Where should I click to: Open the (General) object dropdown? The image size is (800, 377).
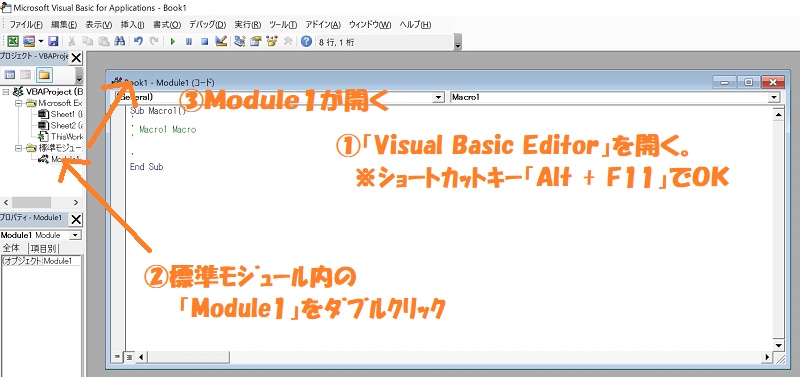pyautogui.click(x=438, y=97)
